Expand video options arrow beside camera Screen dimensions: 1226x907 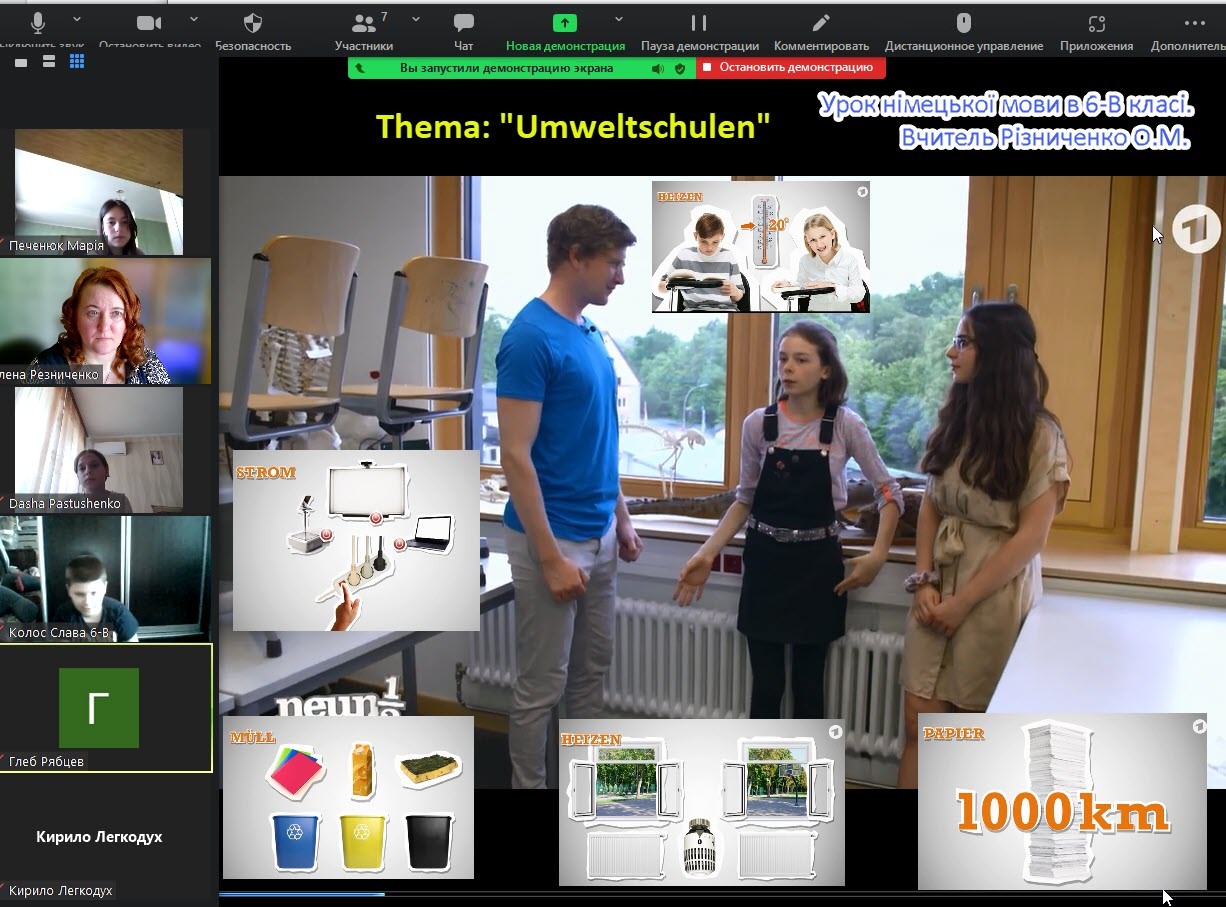point(194,19)
